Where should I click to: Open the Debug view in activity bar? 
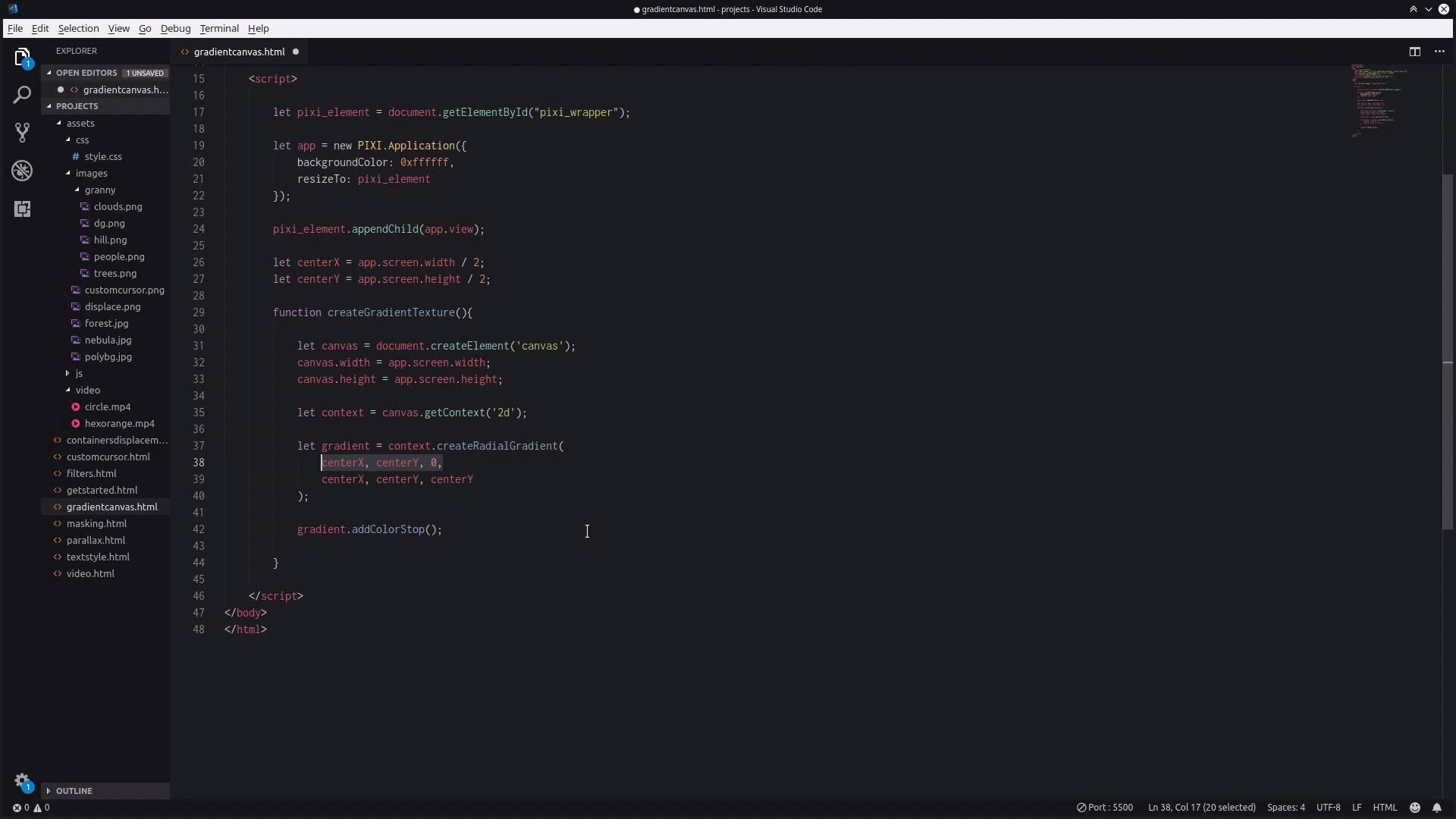[x=22, y=171]
